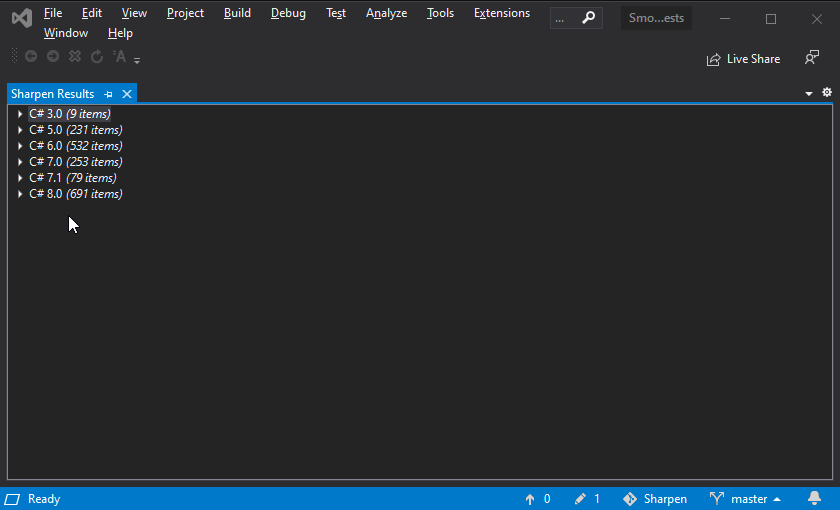The height and width of the screenshot is (510, 840).
Task: Maximize the Visual Studio window
Action: coord(771,19)
